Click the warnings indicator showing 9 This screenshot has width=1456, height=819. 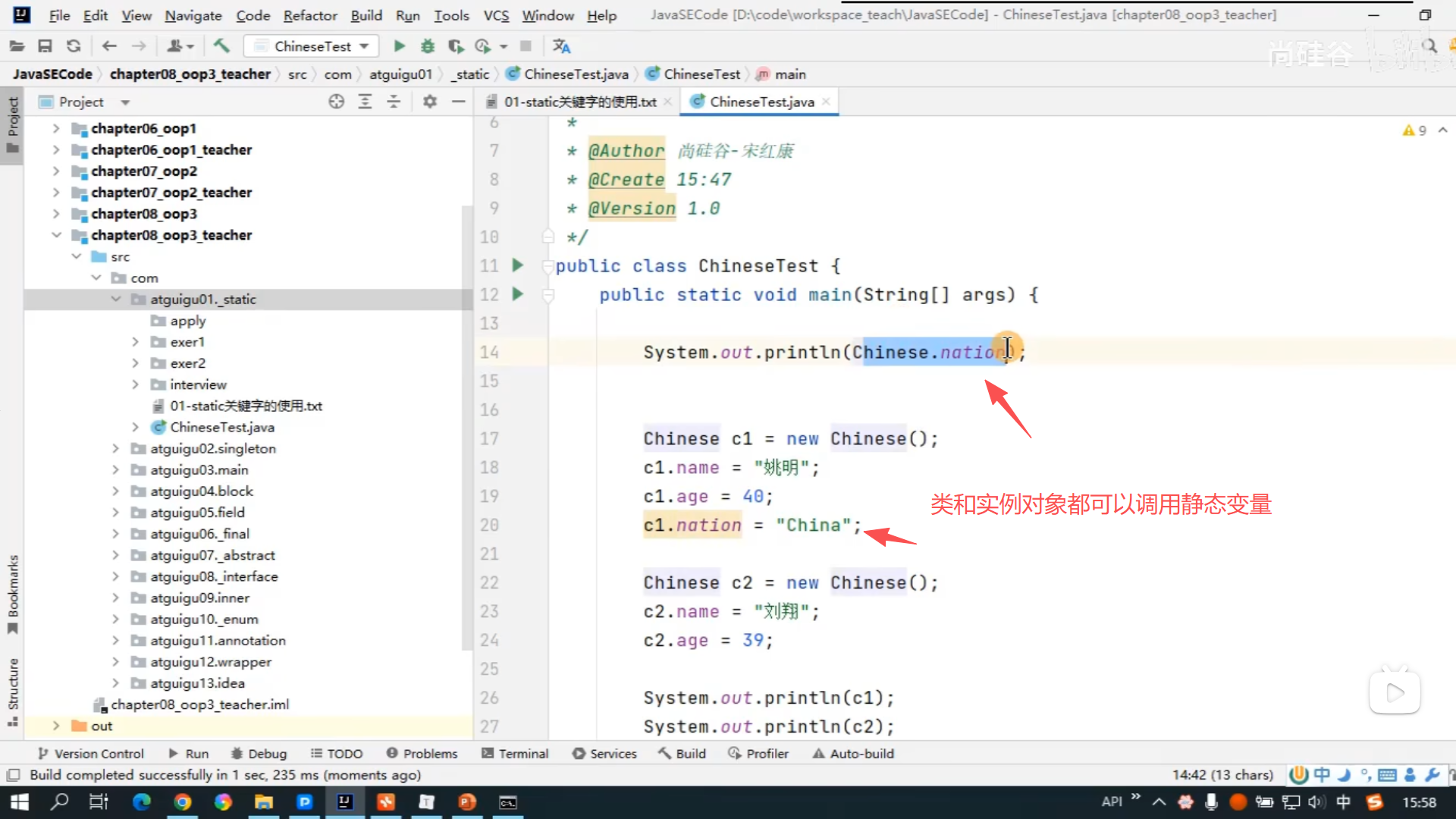[x=1414, y=130]
